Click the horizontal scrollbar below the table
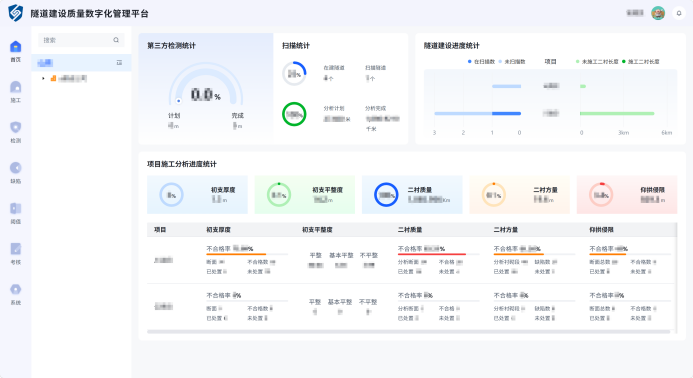This screenshot has height=378, width=693. (x=409, y=332)
